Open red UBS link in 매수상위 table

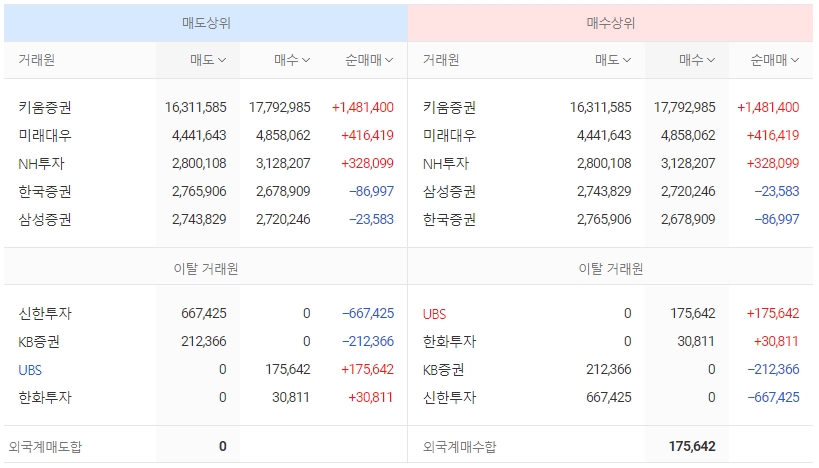coord(435,314)
